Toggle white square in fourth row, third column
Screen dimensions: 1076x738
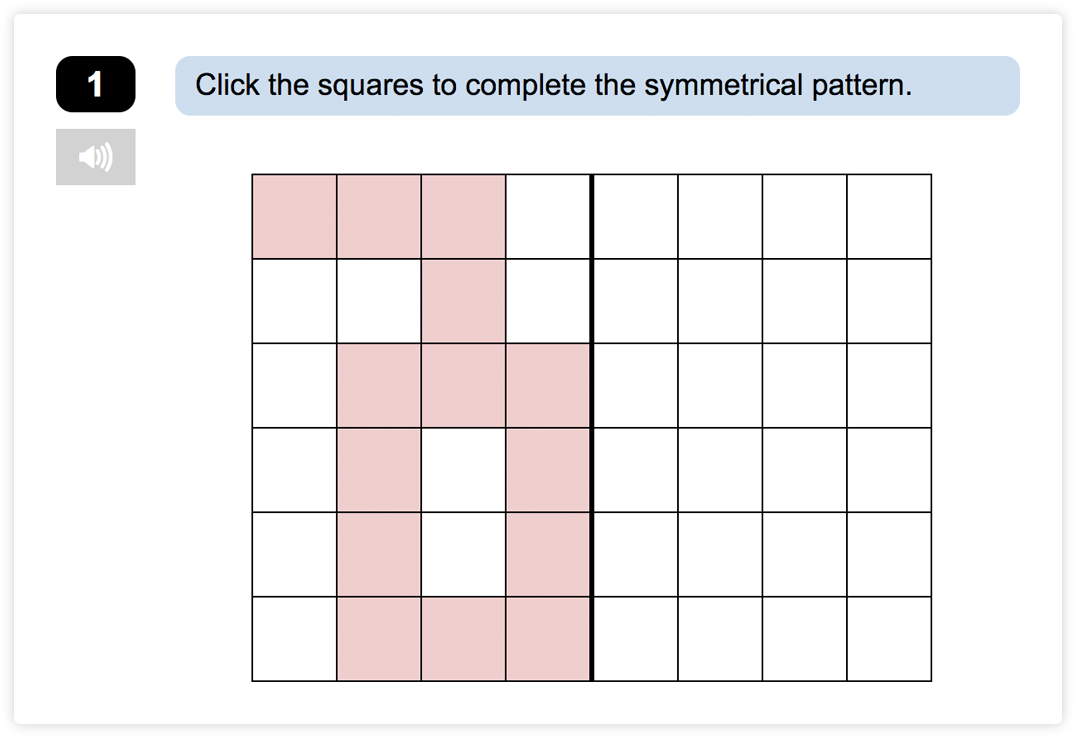[463, 470]
